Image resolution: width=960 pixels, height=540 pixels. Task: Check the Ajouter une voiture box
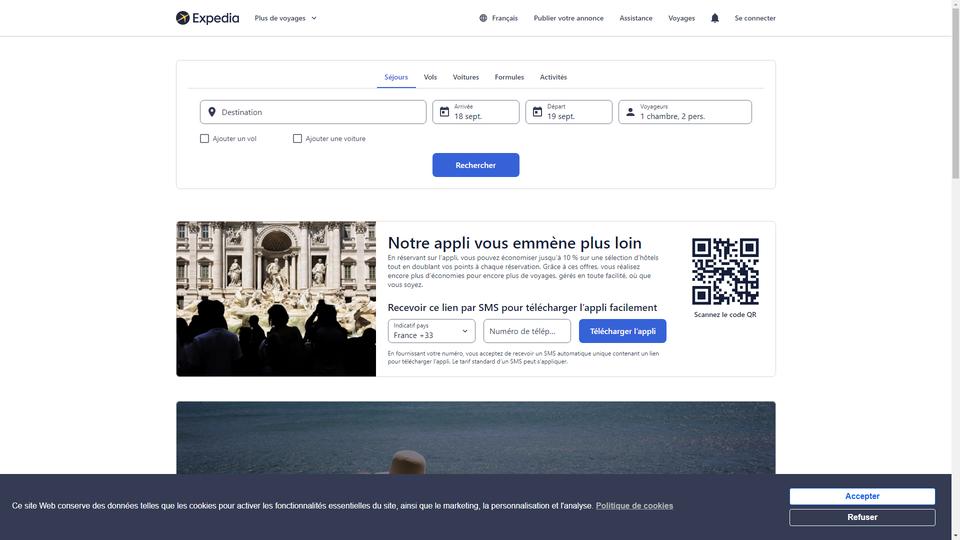tap(298, 138)
